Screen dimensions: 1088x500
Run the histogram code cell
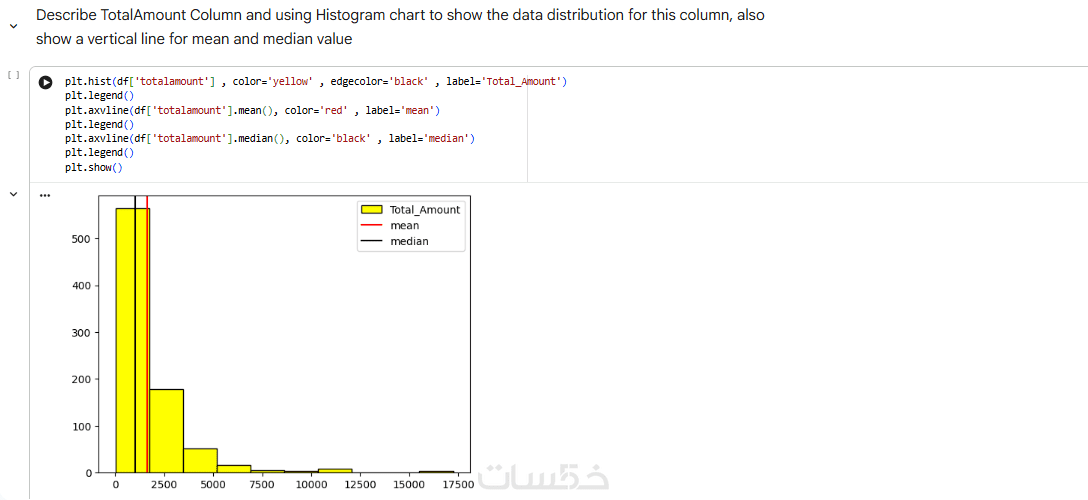45,82
